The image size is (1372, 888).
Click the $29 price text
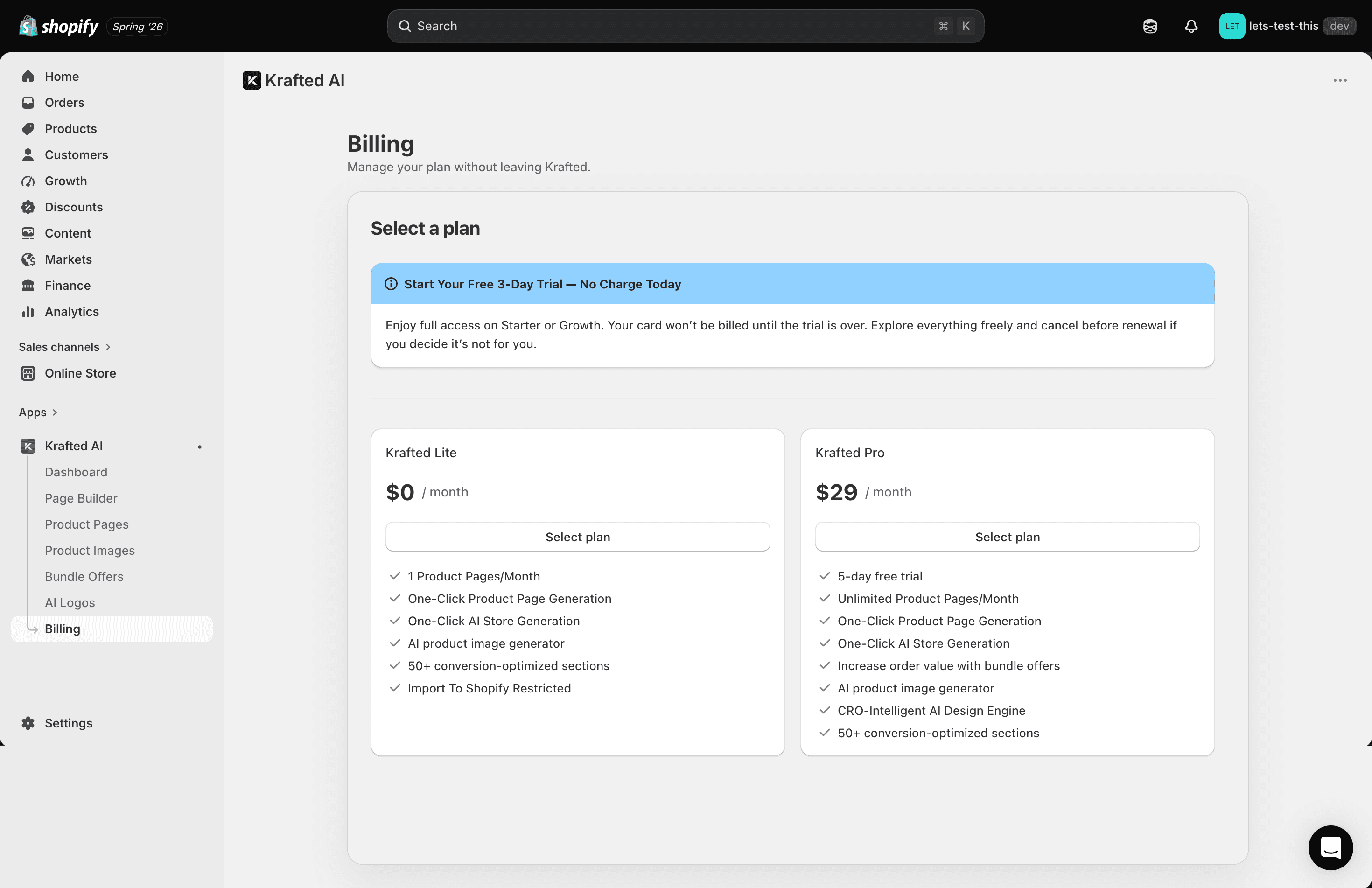[x=836, y=492]
